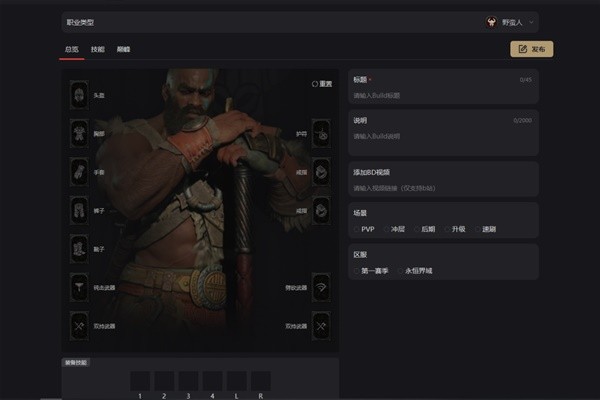Pick the left bottom dual-wield weapon (双持武器) slot
The width and height of the screenshot is (600, 400).
tap(80, 325)
